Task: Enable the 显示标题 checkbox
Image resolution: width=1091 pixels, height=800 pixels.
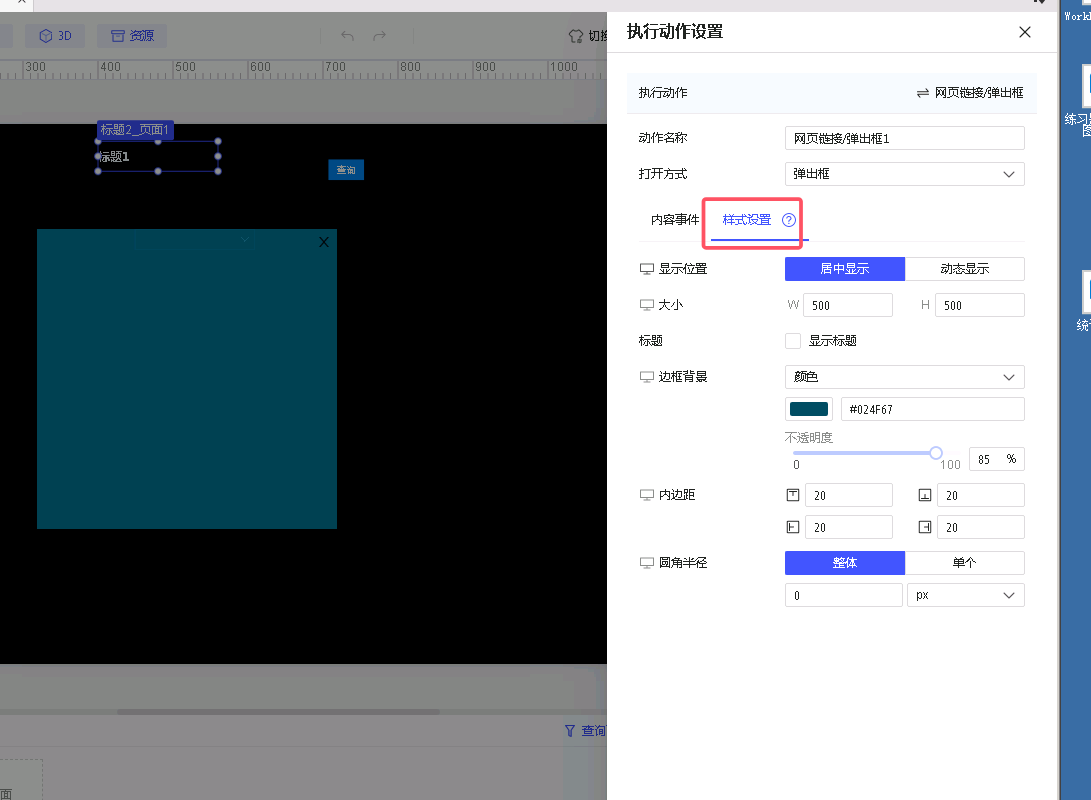Action: tap(793, 341)
